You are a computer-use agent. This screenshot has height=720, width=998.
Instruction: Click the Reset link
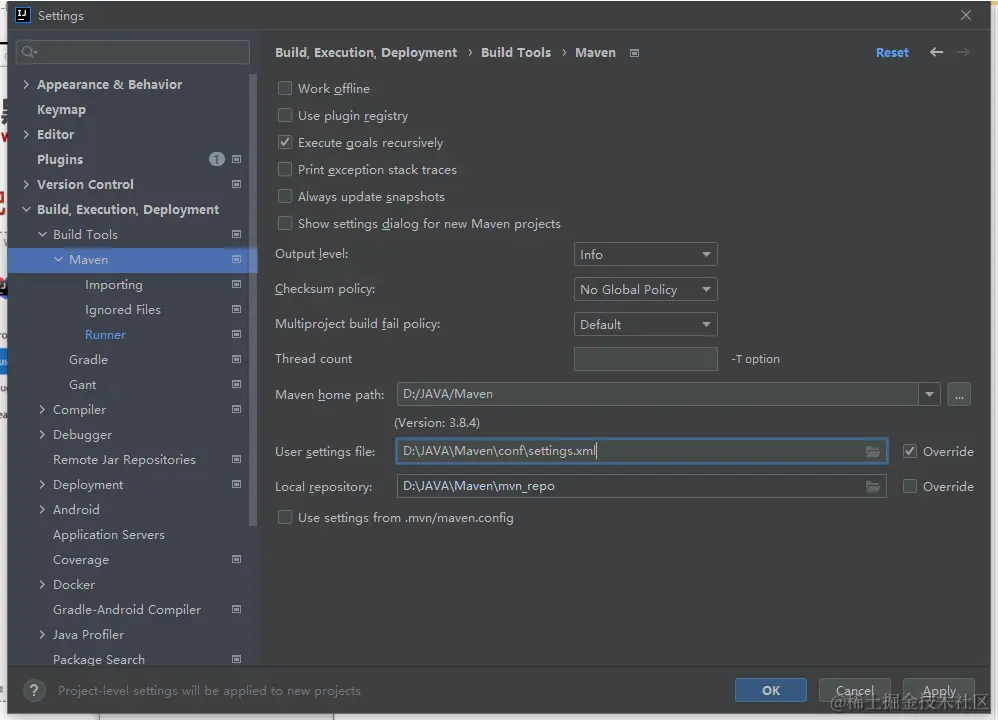pyautogui.click(x=892, y=53)
